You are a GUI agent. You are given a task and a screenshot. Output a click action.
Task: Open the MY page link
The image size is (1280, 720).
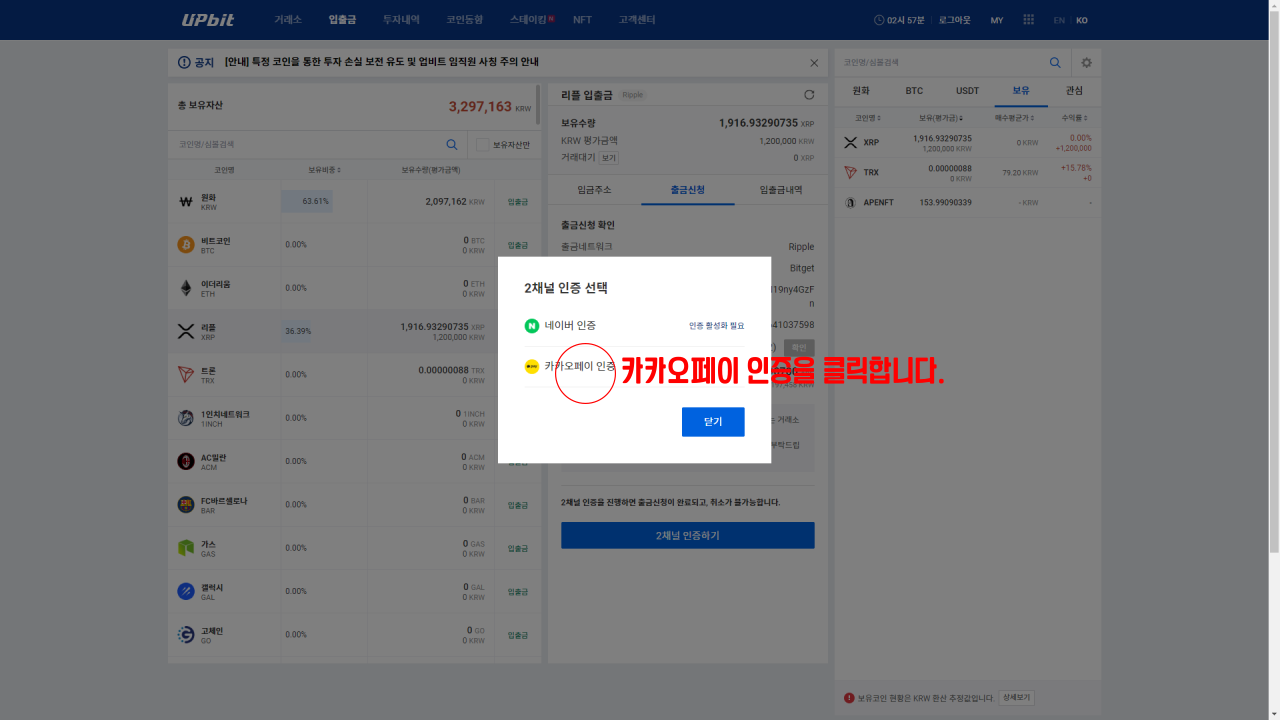click(997, 20)
